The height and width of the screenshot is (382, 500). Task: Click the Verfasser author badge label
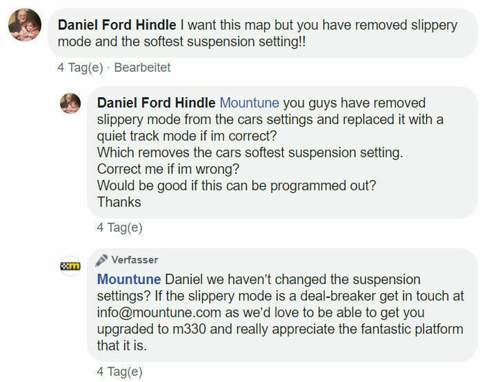135,260
